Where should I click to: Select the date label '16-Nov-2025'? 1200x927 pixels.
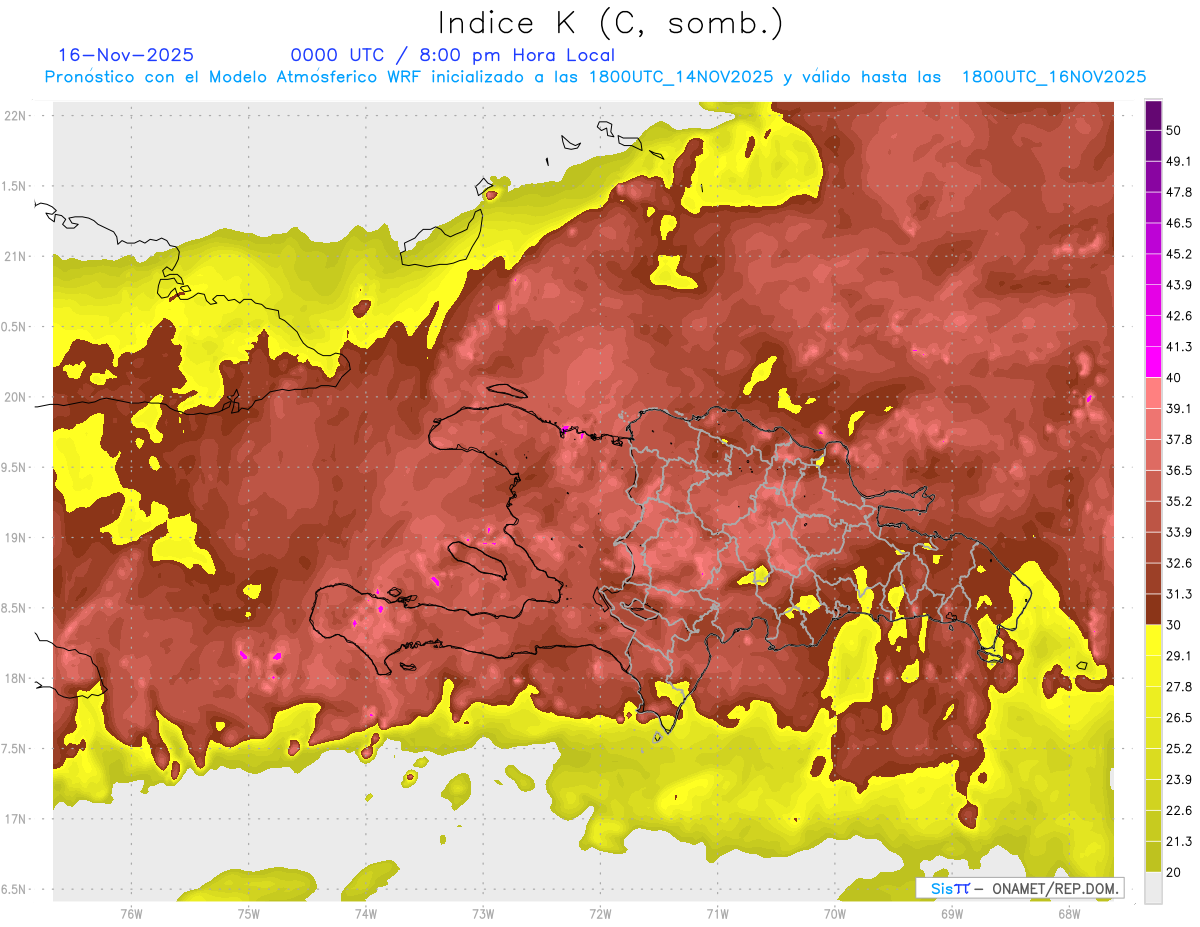126,55
